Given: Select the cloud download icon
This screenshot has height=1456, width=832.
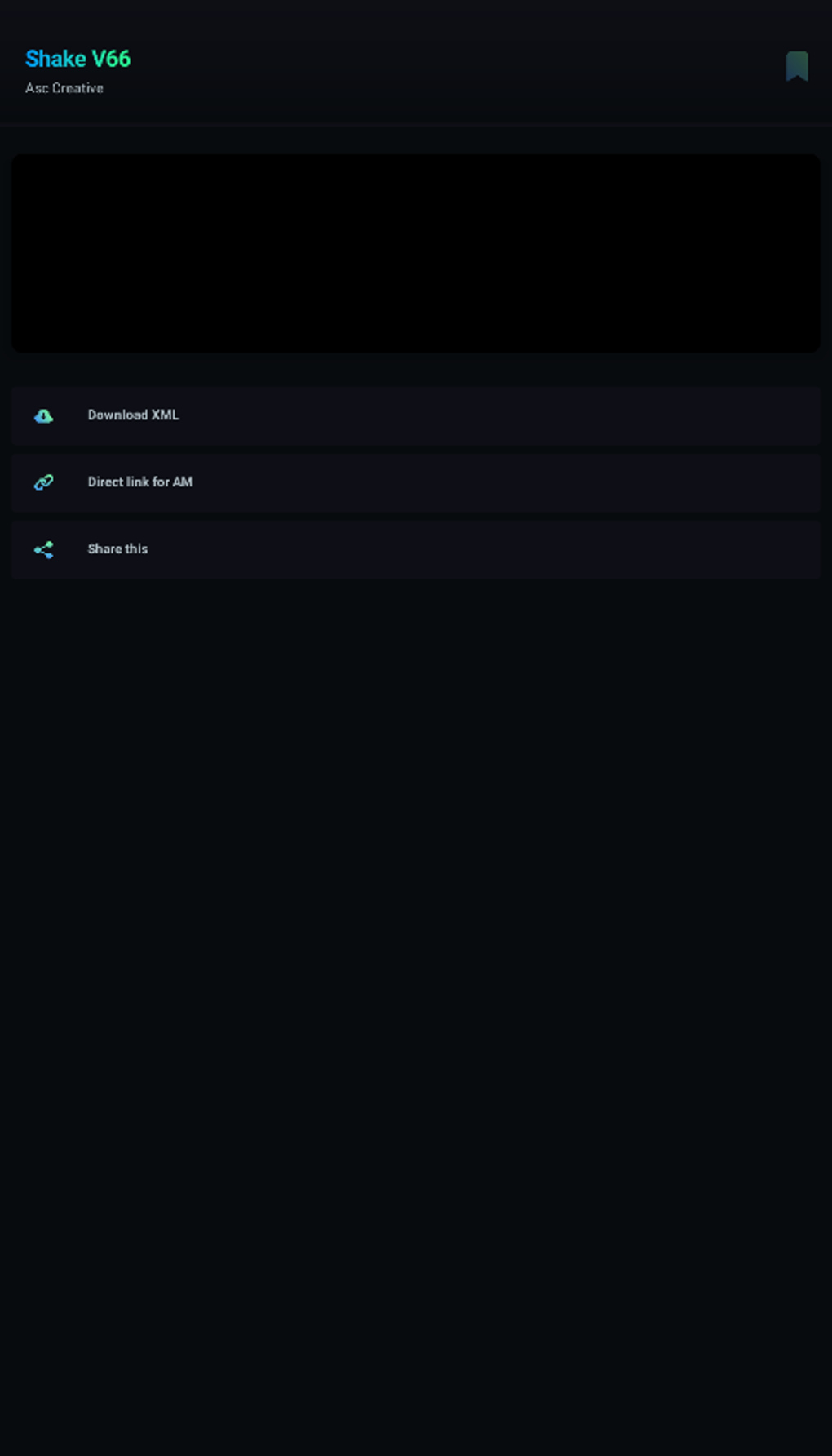Looking at the screenshot, I should click(43, 415).
